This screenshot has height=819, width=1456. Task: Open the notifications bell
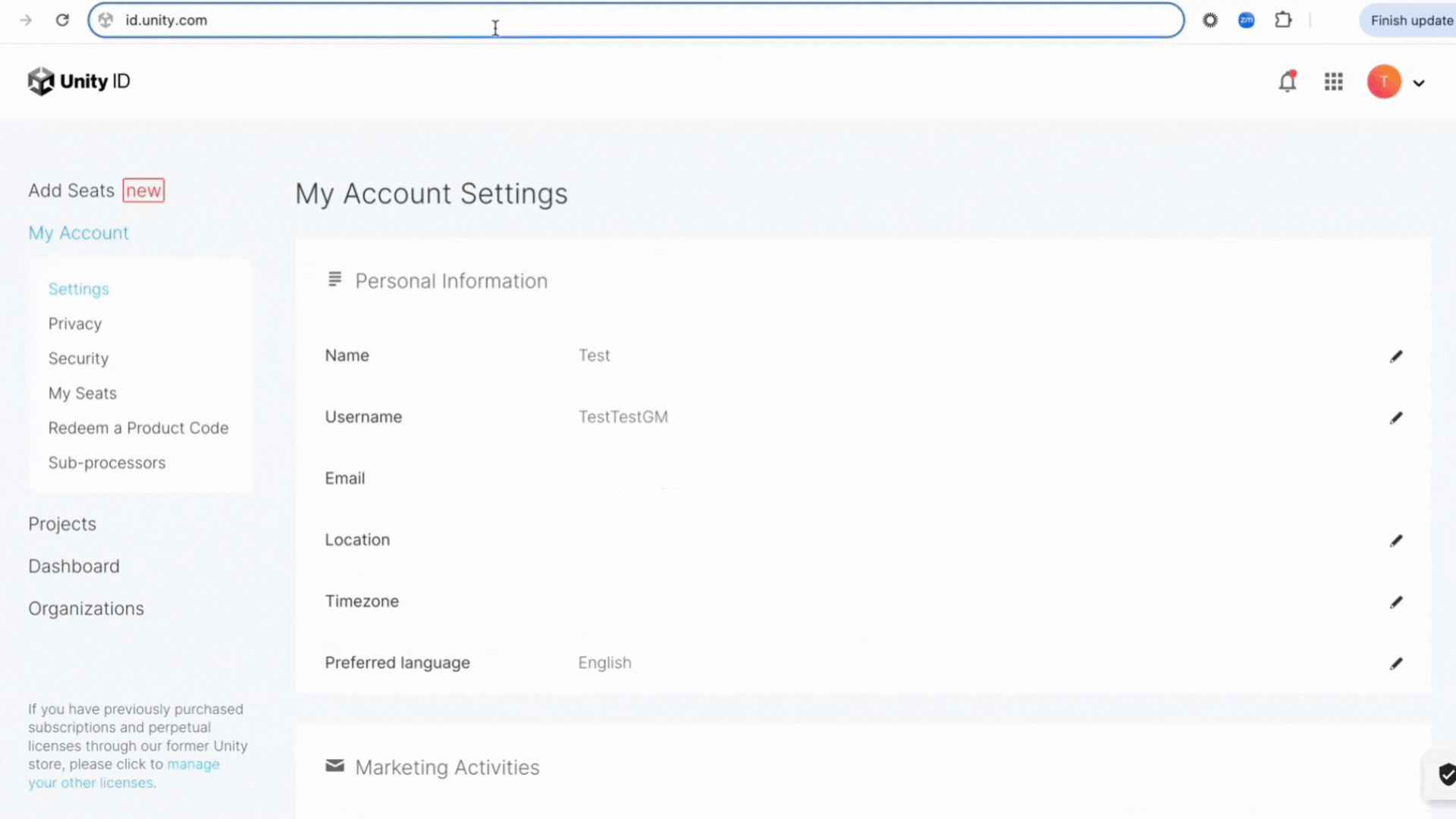tap(1288, 81)
